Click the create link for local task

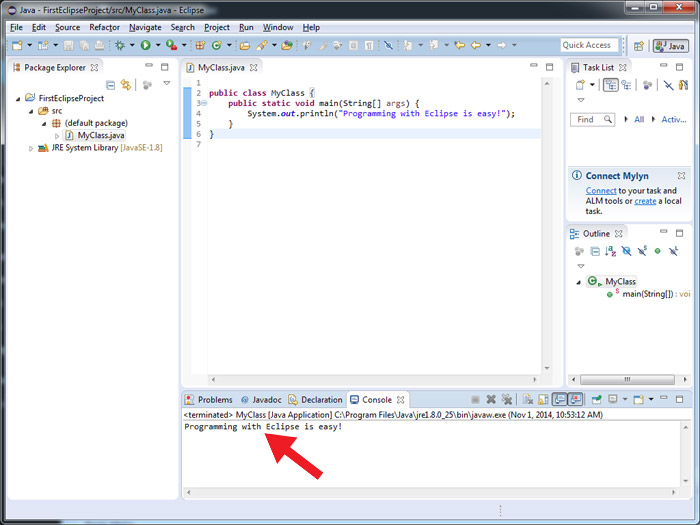[x=645, y=201]
